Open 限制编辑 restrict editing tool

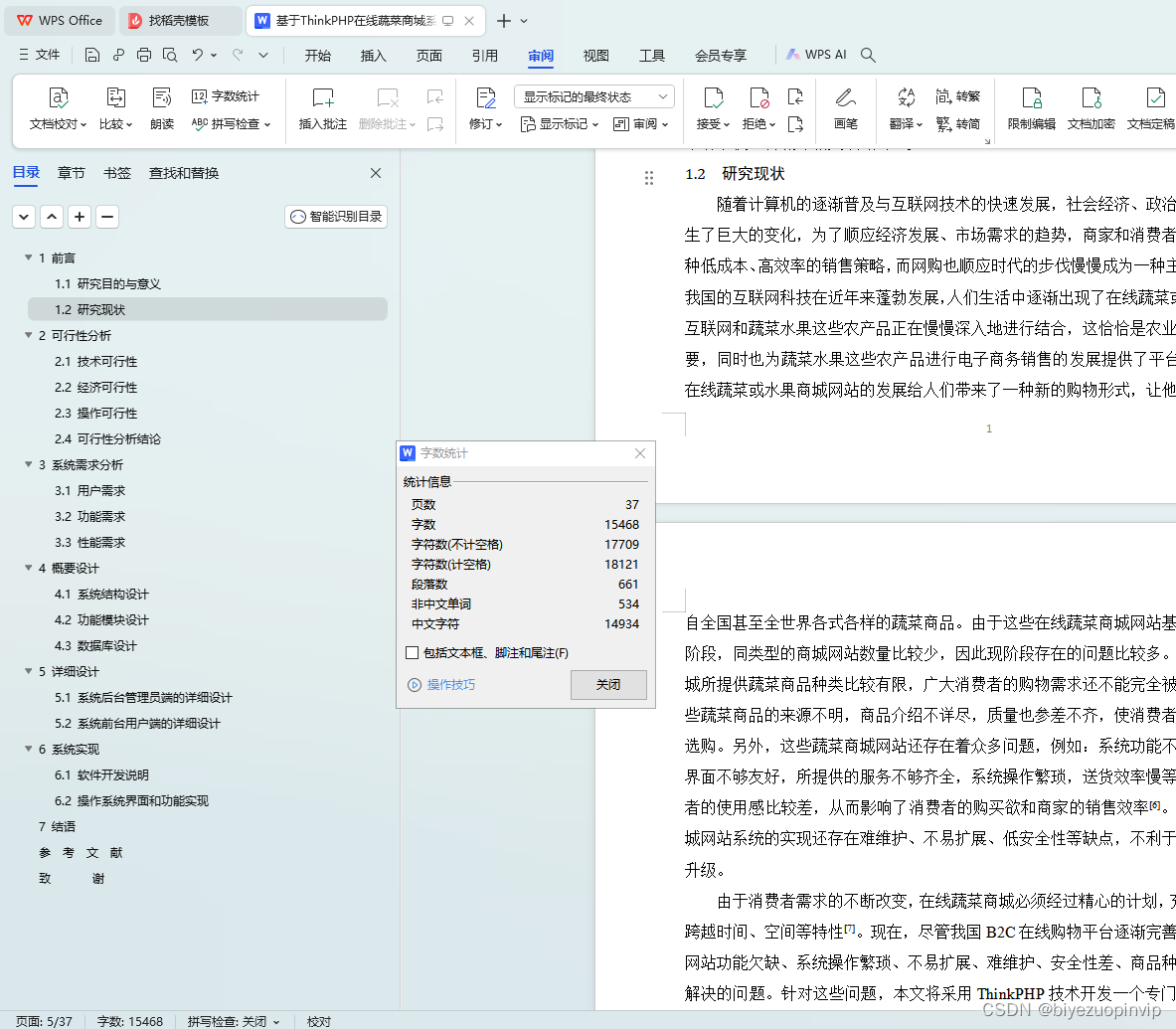[1031, 108]
